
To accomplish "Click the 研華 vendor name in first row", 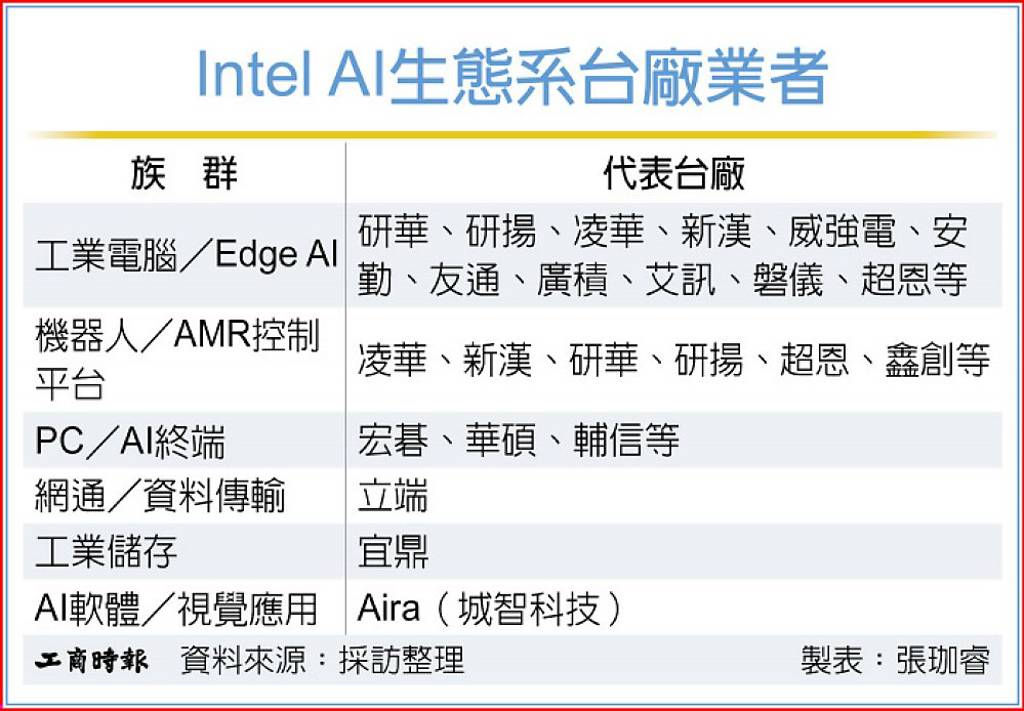I will pyautogui.click(x=393, y=232).
